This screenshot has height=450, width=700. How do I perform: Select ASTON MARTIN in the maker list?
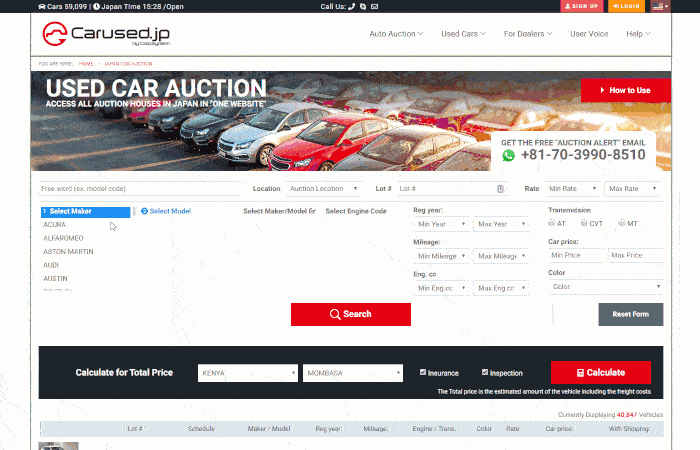click(68, 251)
